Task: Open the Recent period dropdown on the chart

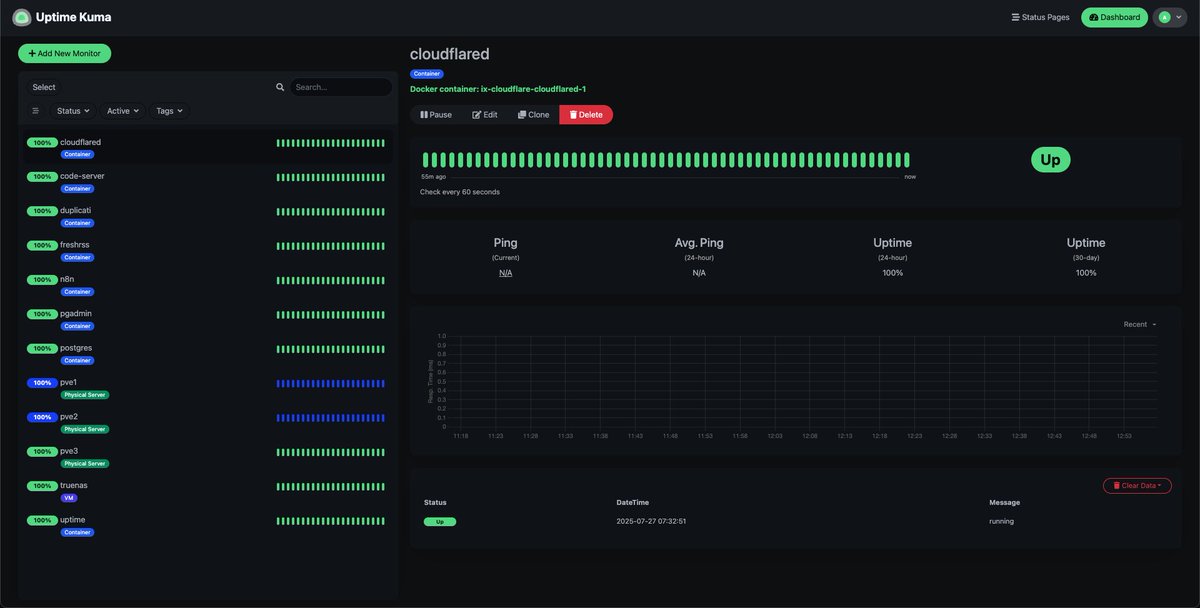Action: point(1138,323)
